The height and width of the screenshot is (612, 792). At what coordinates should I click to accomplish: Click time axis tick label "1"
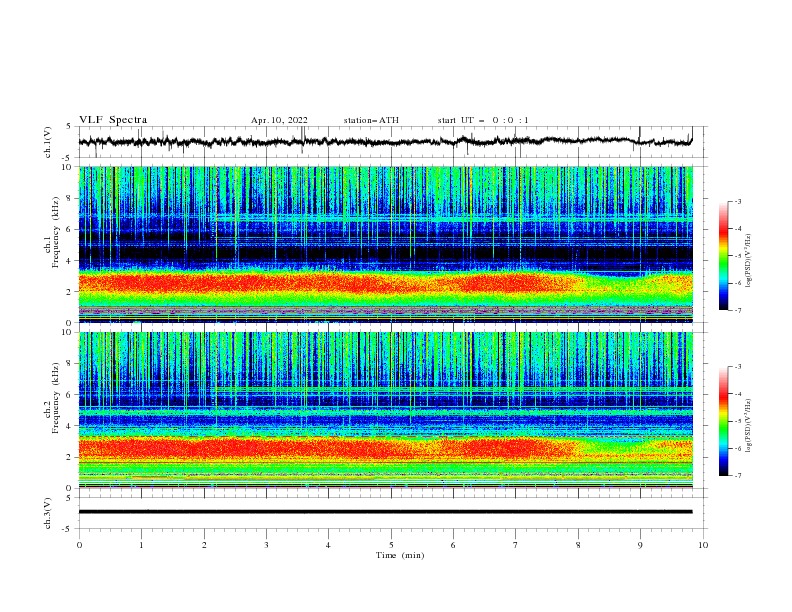tap(141, 545)
